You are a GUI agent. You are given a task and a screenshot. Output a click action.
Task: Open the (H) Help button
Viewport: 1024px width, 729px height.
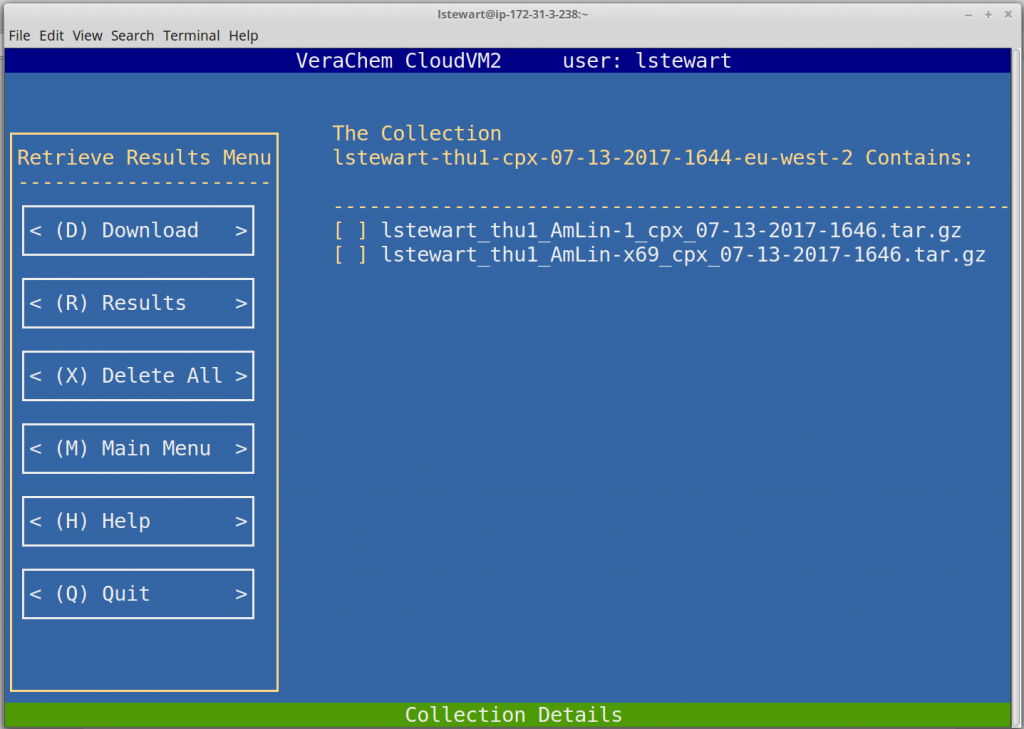tap(138, 521)
